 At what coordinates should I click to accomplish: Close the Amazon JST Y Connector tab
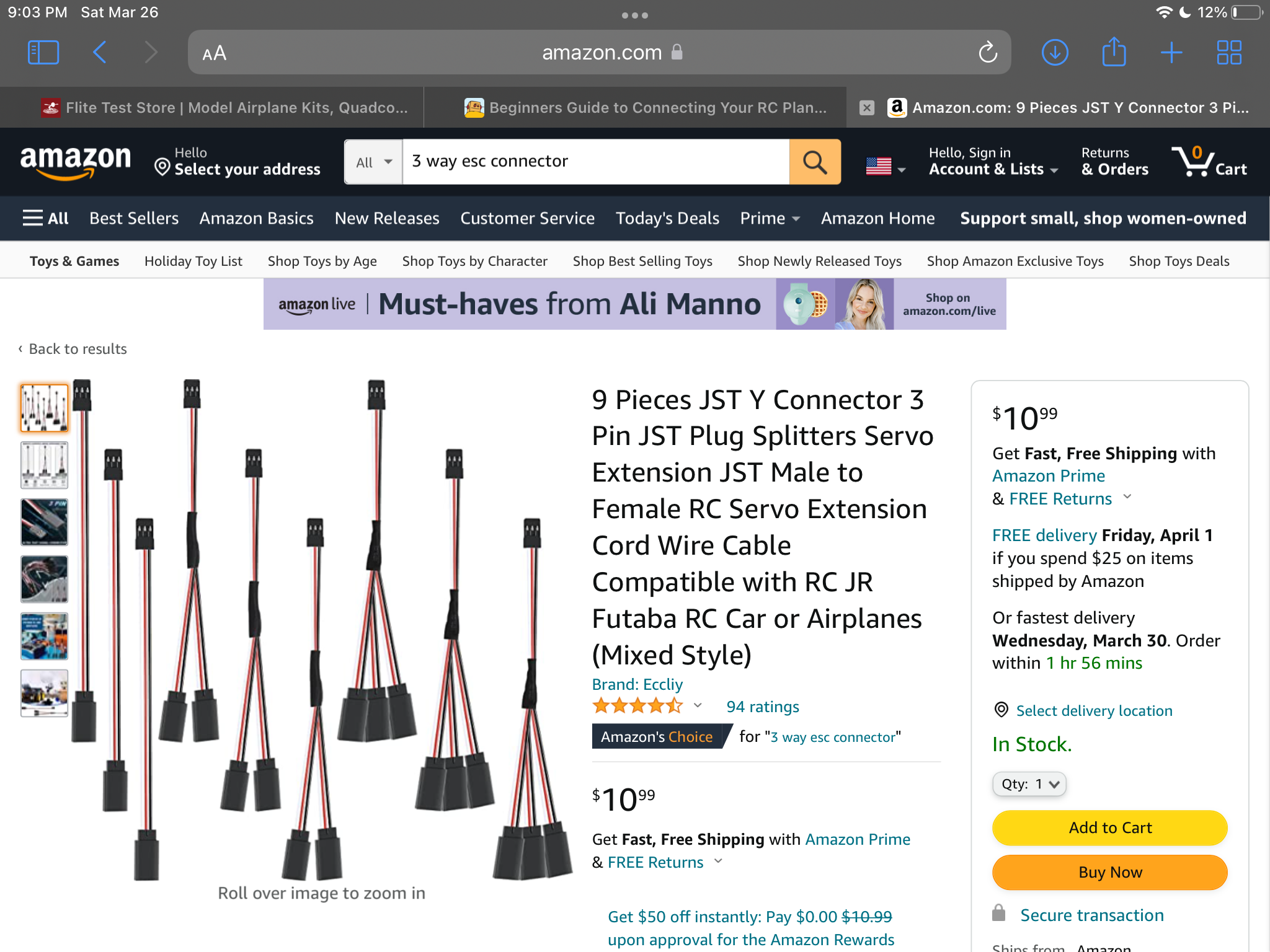click(x=867, y=108)
